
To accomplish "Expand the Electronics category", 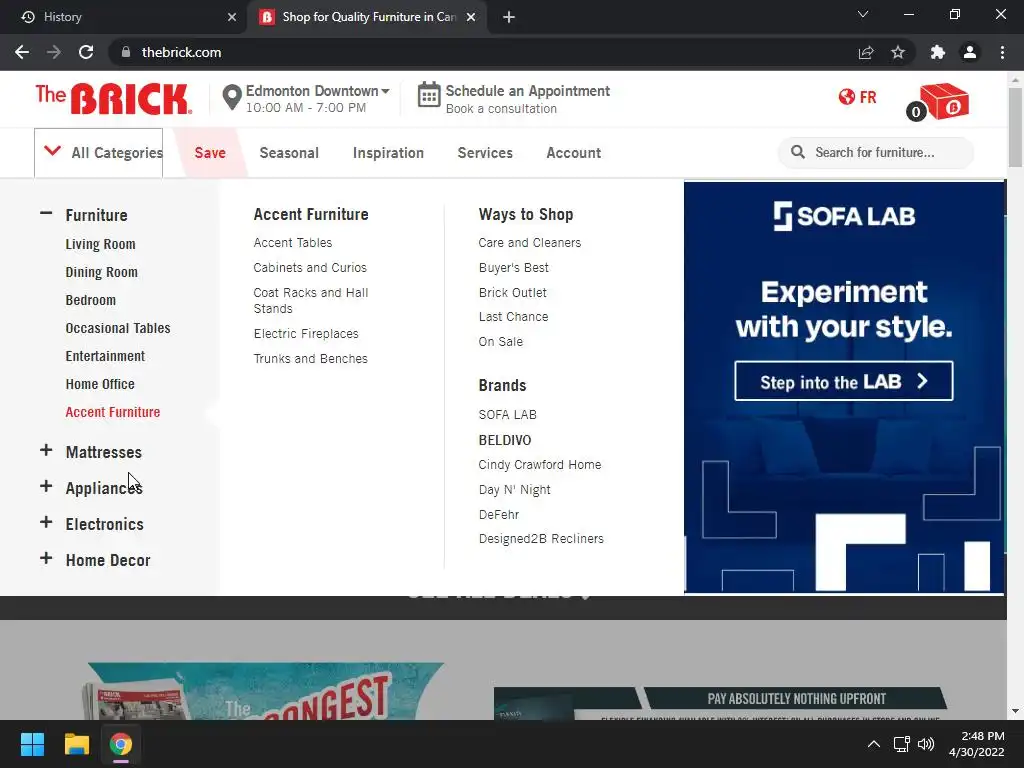I will coord(46,522).
